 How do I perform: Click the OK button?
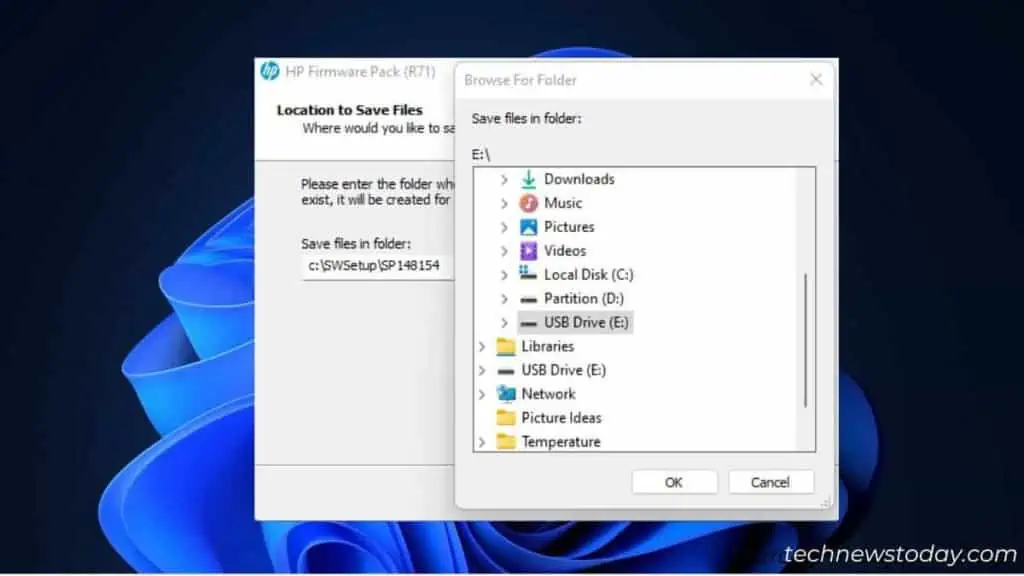click(674, 481)
